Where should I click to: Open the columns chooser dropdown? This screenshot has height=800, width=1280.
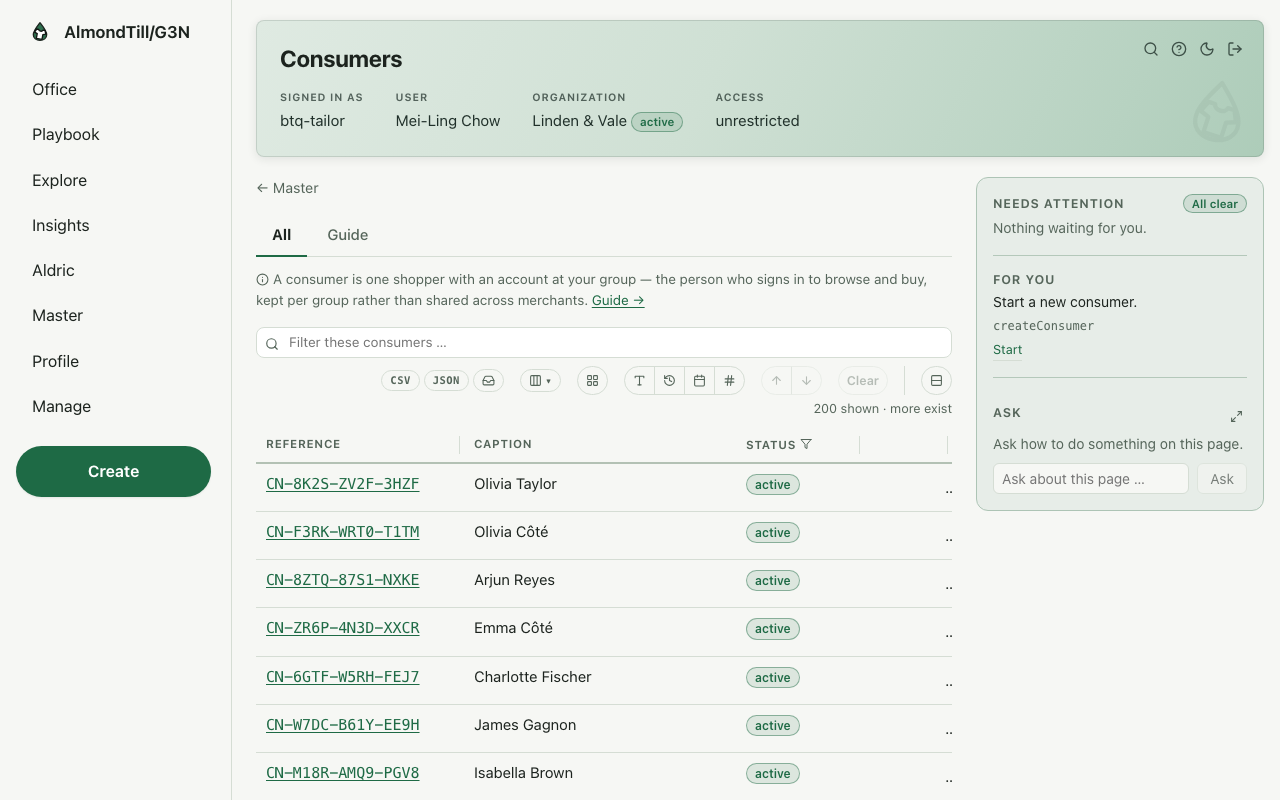coord(540,381)
